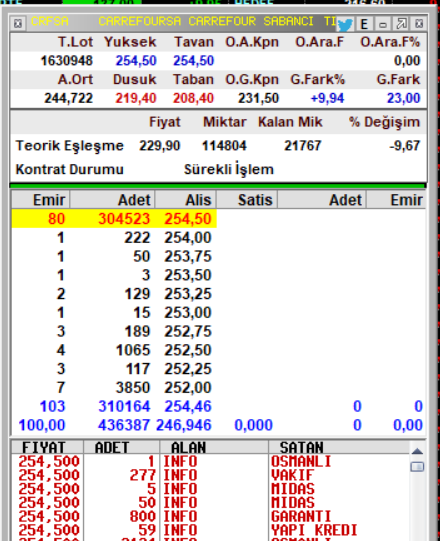Viewport: 440px width, 541px height.
Task: Close the CRFSA window with X icon
Action: pyautogui.click(x=419, y=24)
